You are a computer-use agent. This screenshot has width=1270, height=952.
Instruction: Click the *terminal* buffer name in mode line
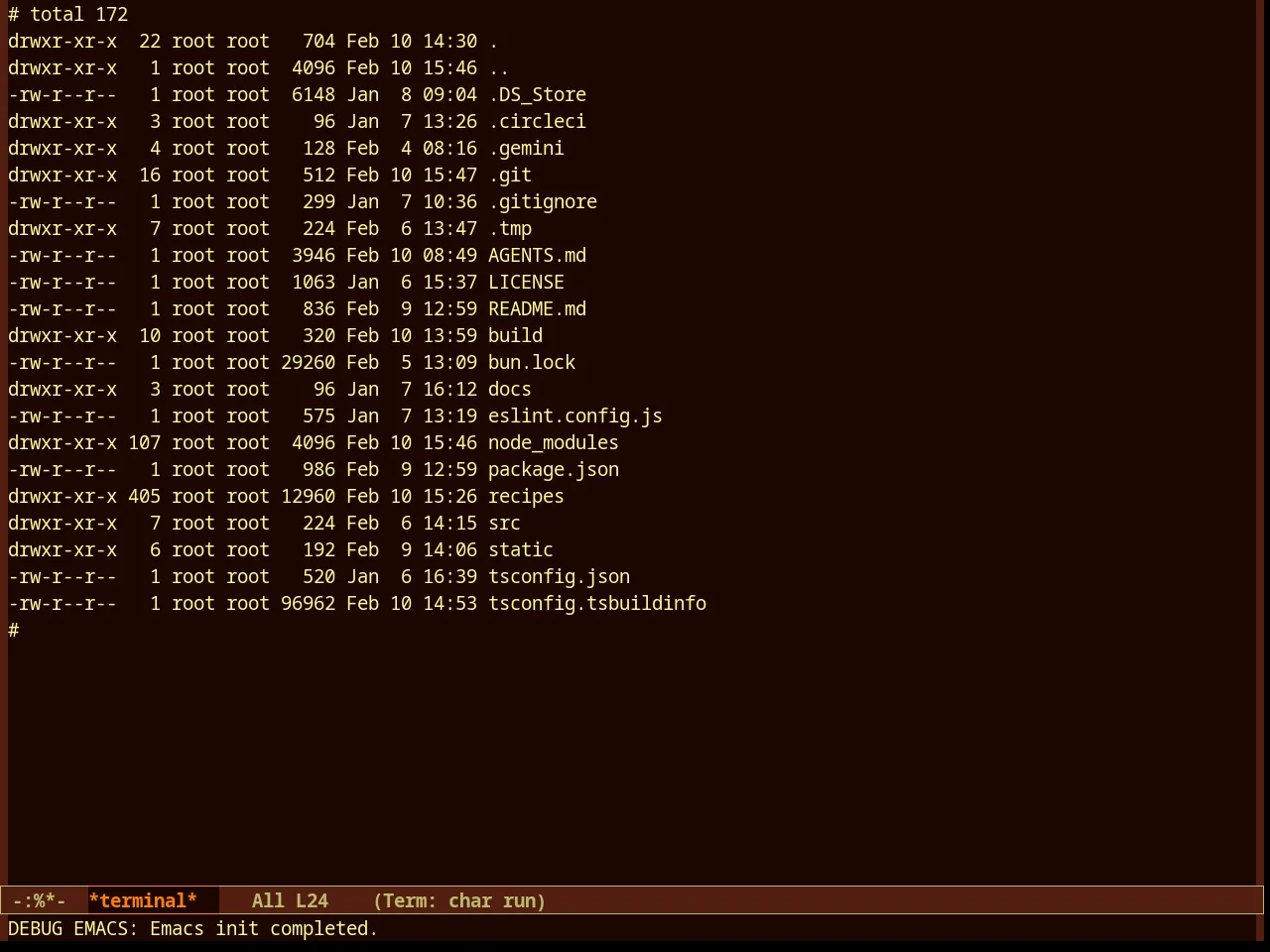pos(143,900)
